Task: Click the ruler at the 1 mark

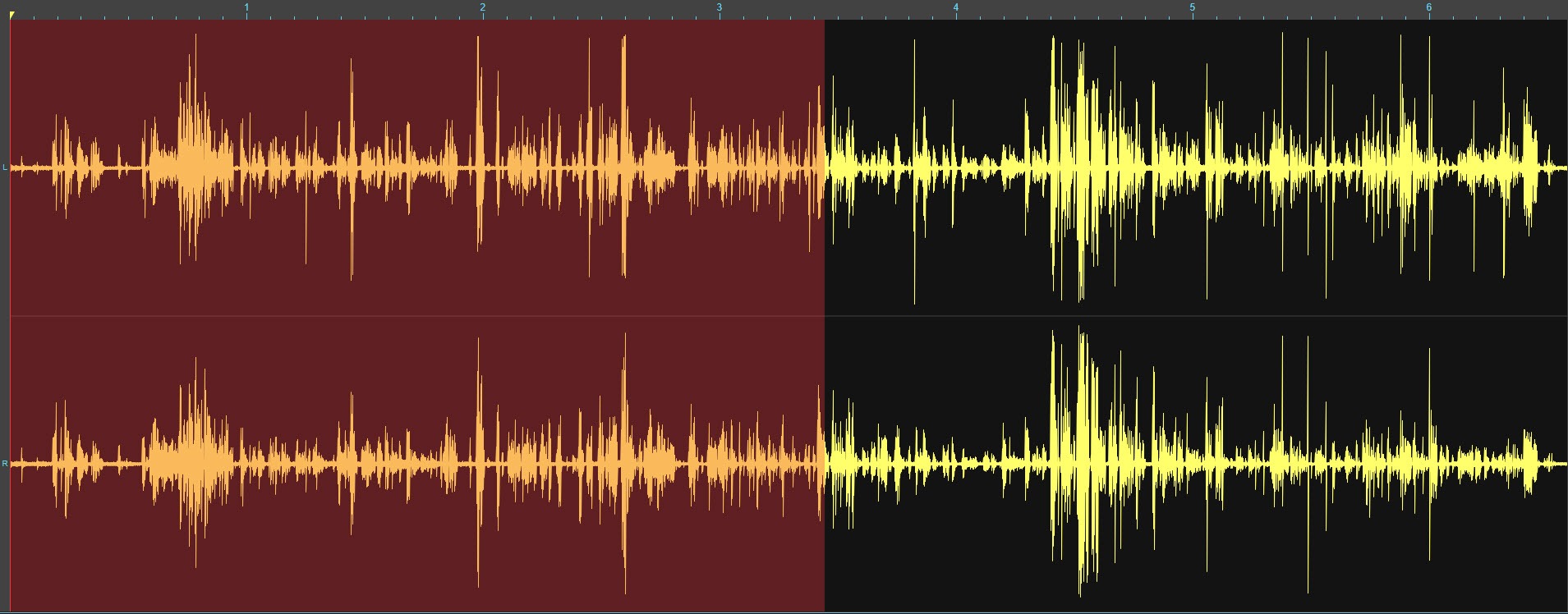Action: point(246,8)
